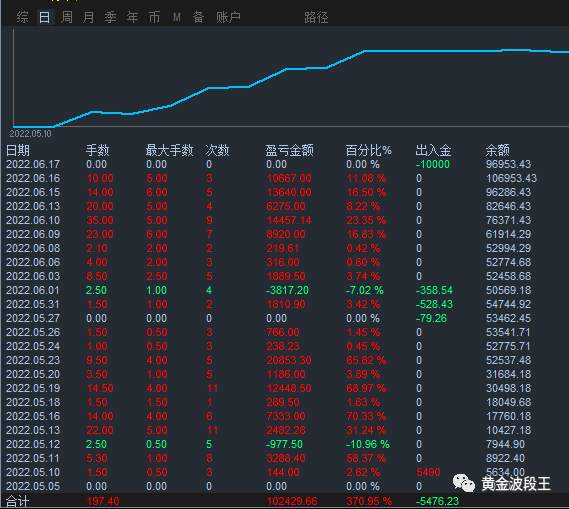This screenshot has width=569, height=509.
Task: Click the -3817.20 loss amount
Action: [x=287, y=290]
